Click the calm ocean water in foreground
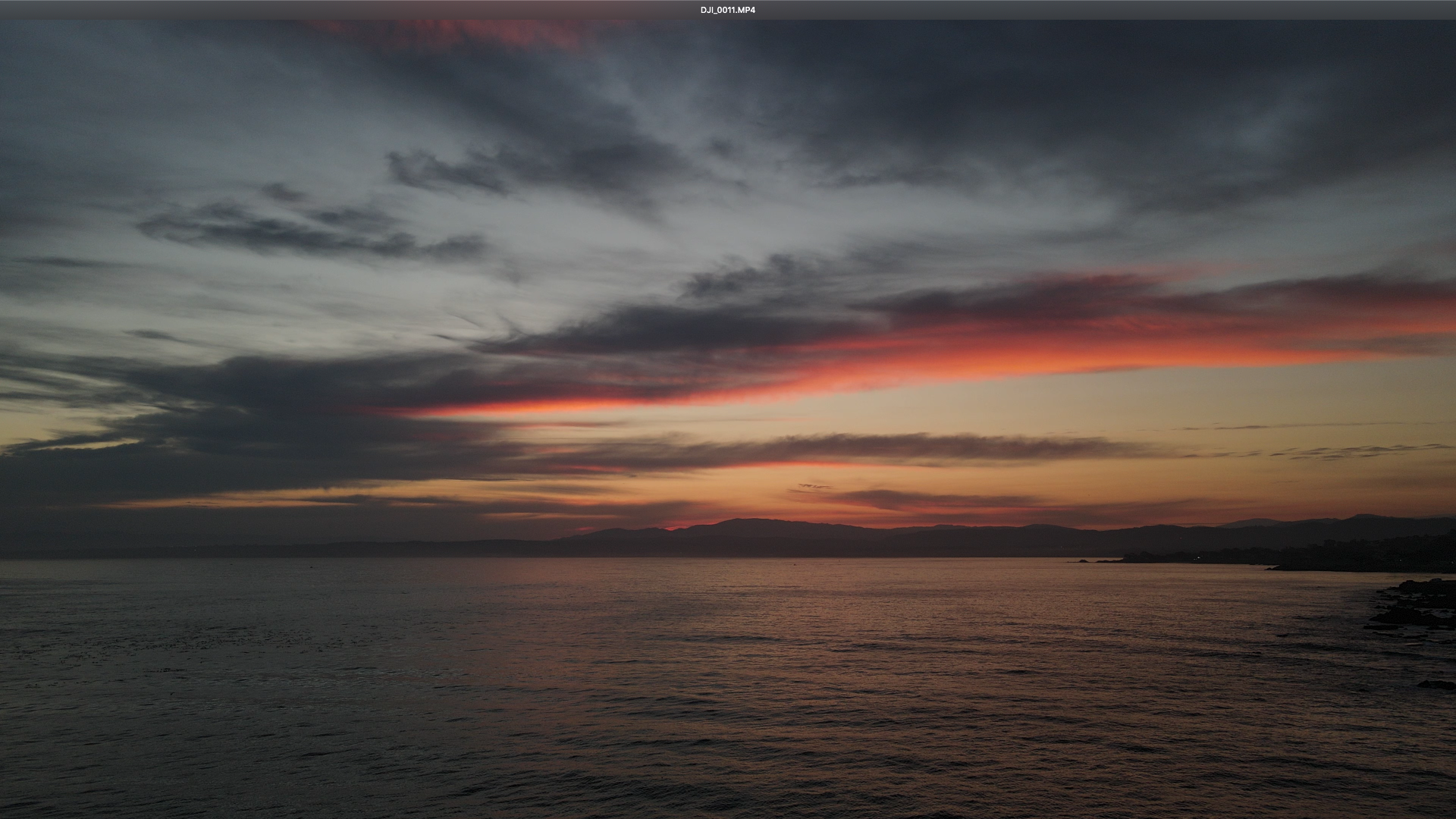Image resolution: width=1456 pixels, height=819 pixels. point(607,720)
